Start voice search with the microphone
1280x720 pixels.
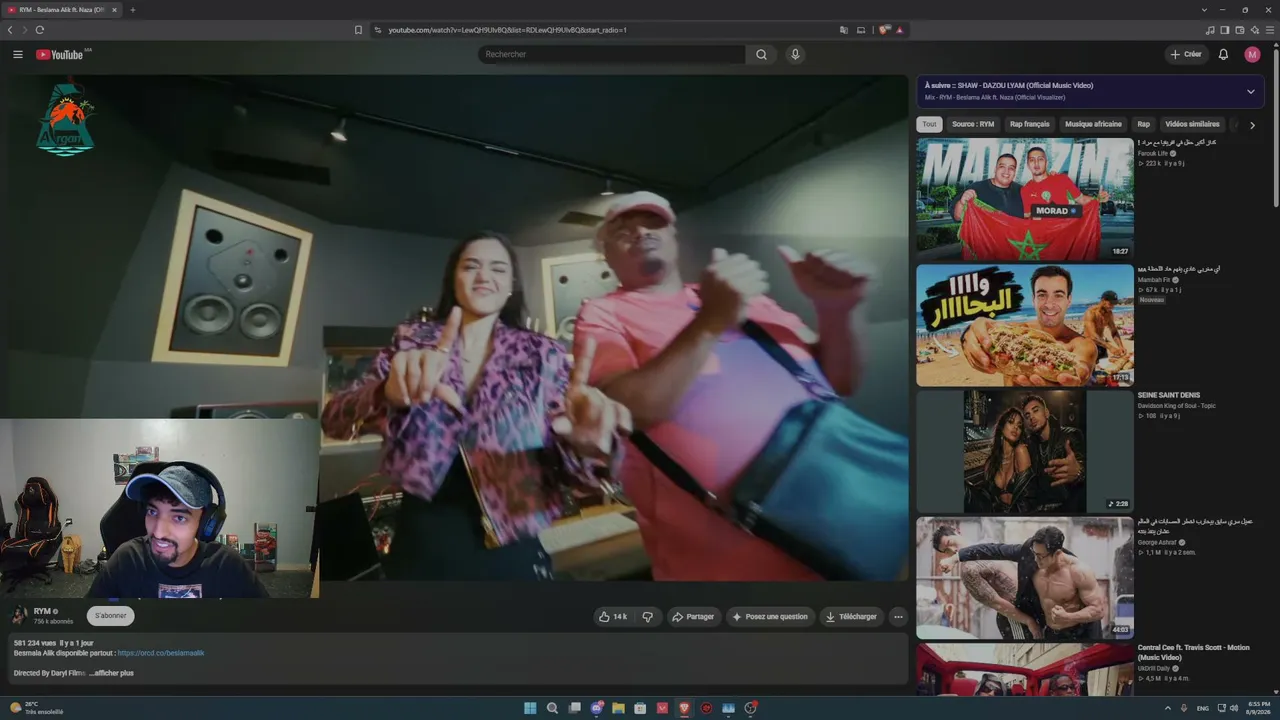(x=795, y=54)
